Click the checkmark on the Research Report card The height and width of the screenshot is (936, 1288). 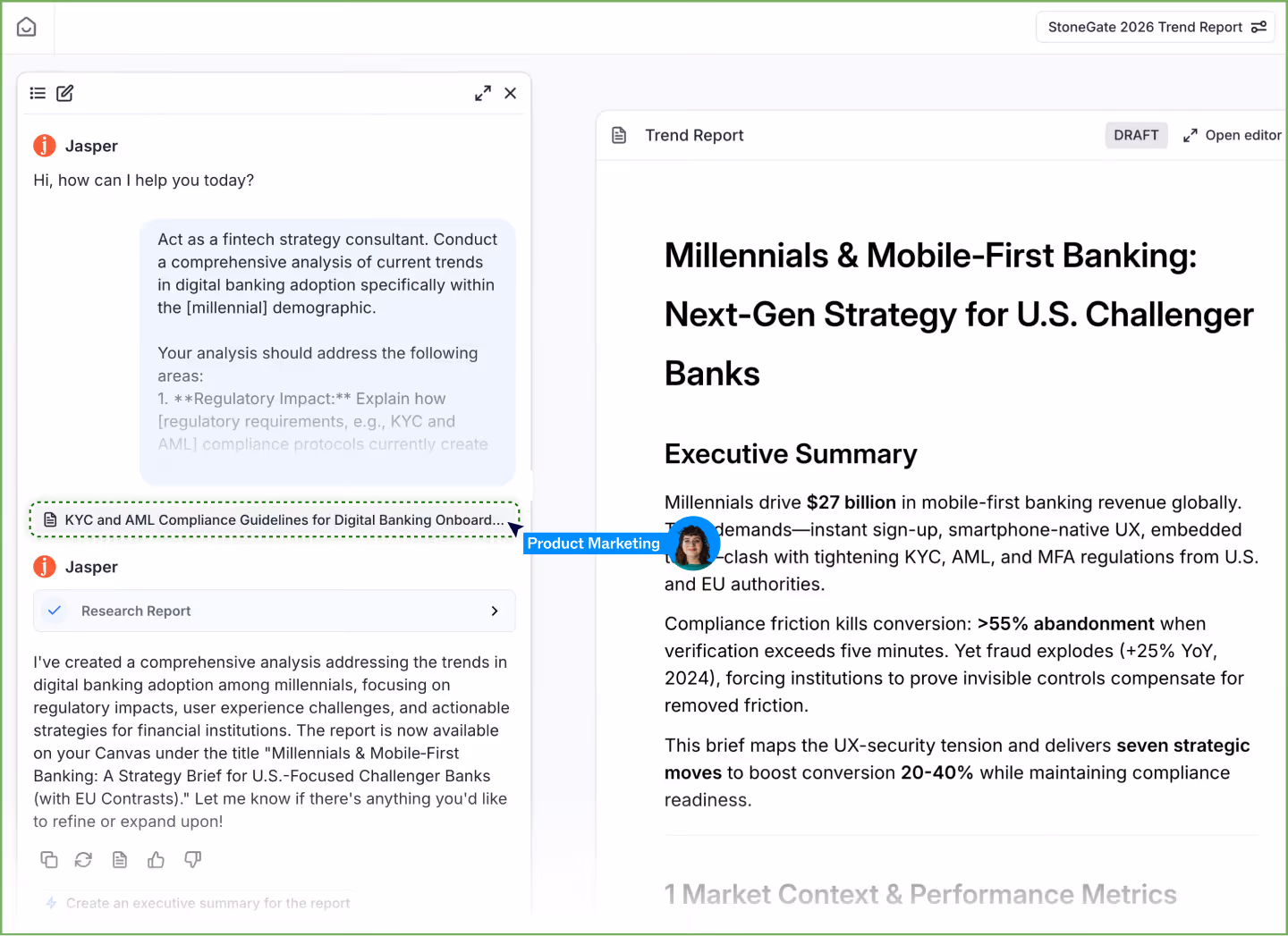click(x=55, y=611)
